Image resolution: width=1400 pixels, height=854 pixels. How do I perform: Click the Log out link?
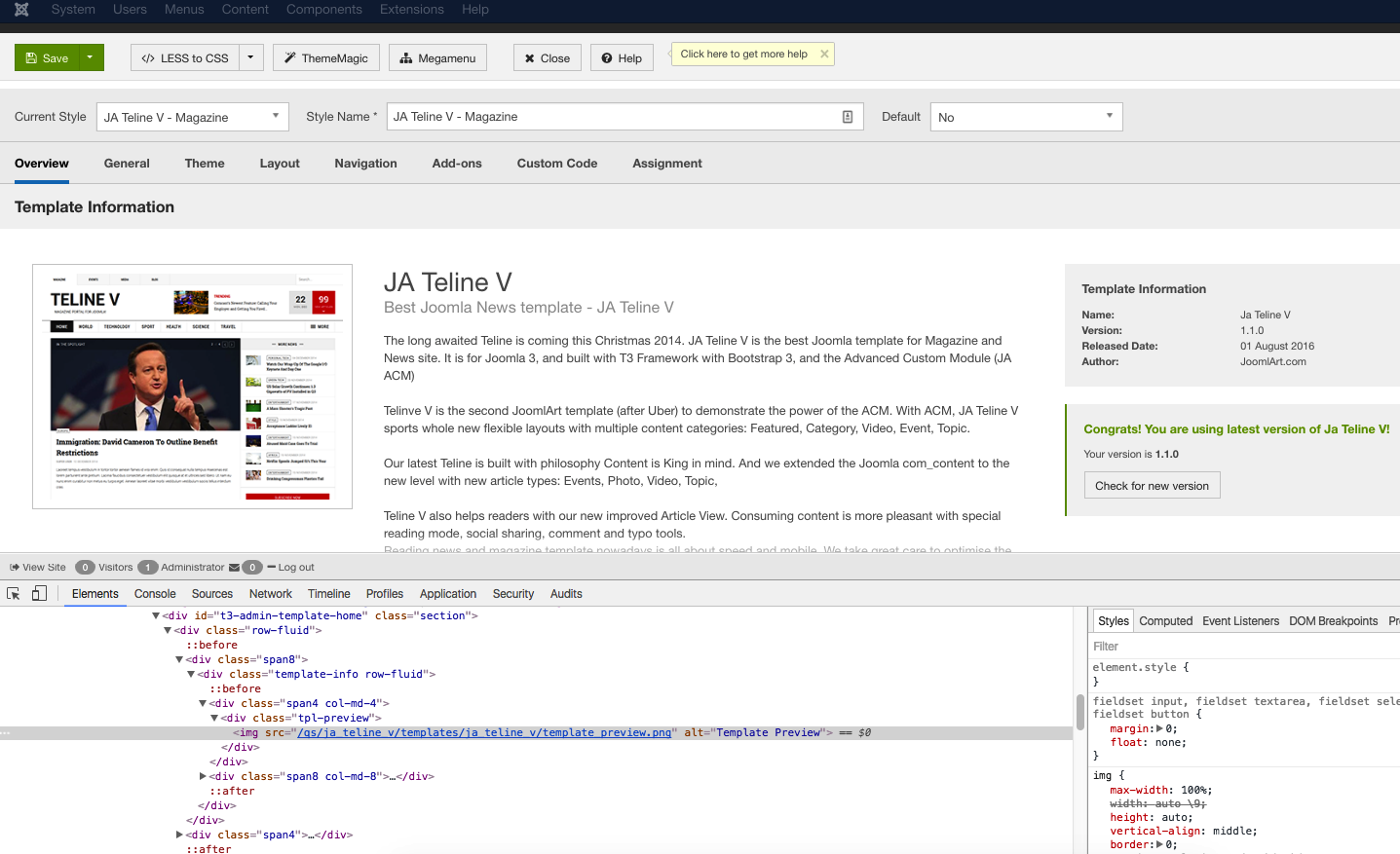tap(291, 568)
